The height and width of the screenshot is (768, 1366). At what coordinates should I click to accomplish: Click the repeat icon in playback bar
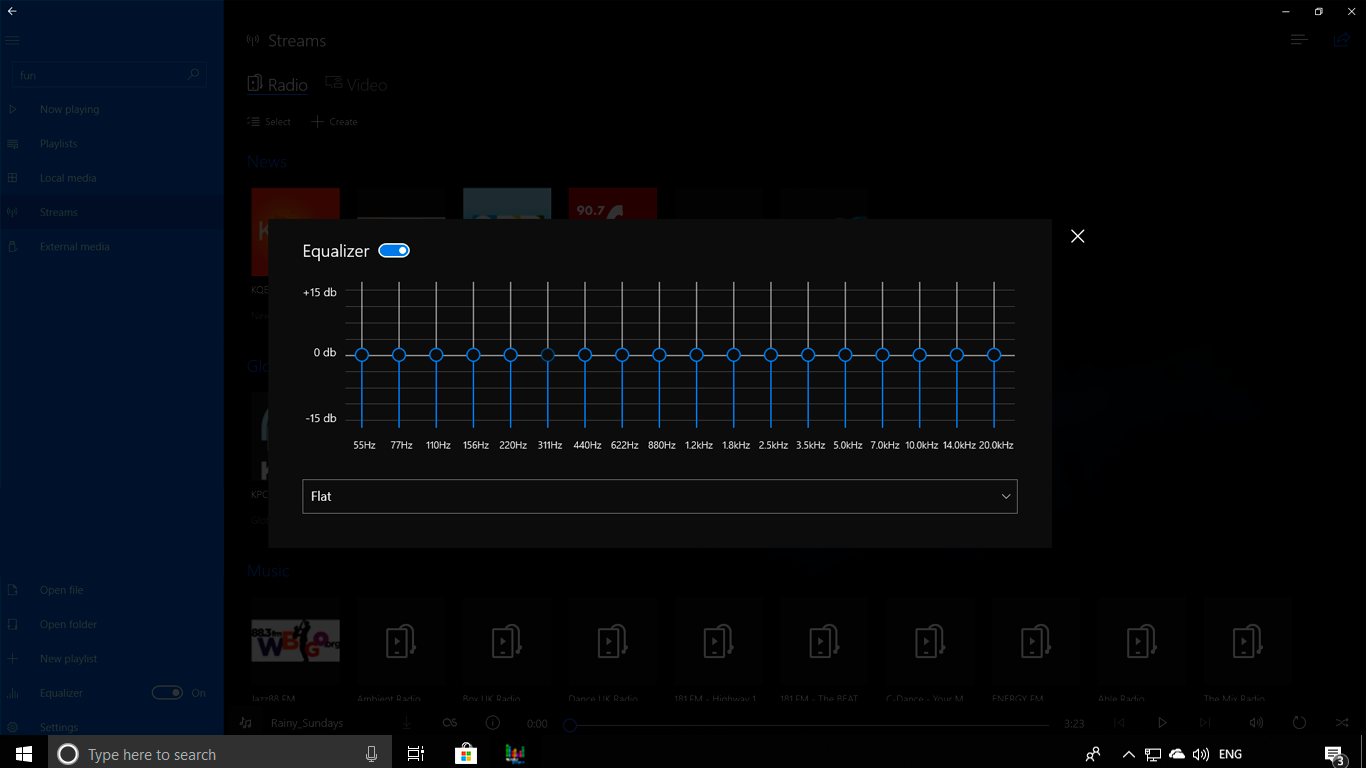1298,722
